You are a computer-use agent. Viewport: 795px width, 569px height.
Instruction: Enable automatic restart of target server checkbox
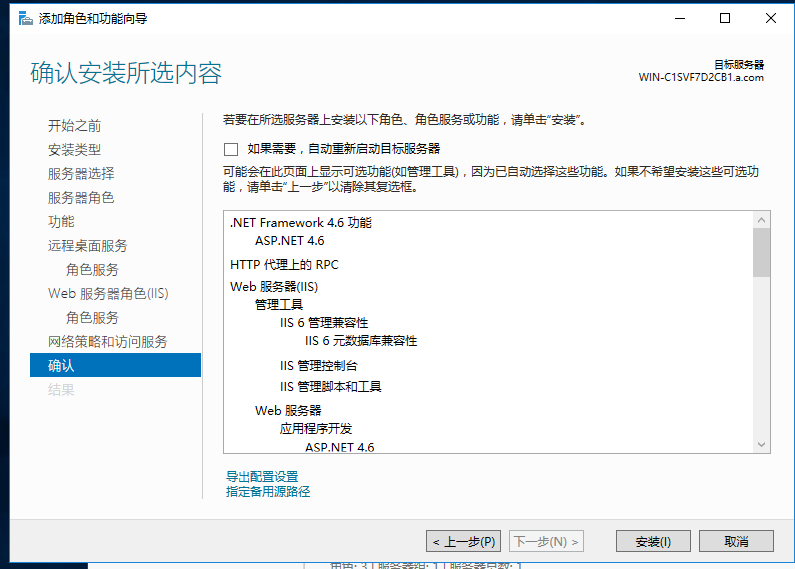(x=231, y=149)
